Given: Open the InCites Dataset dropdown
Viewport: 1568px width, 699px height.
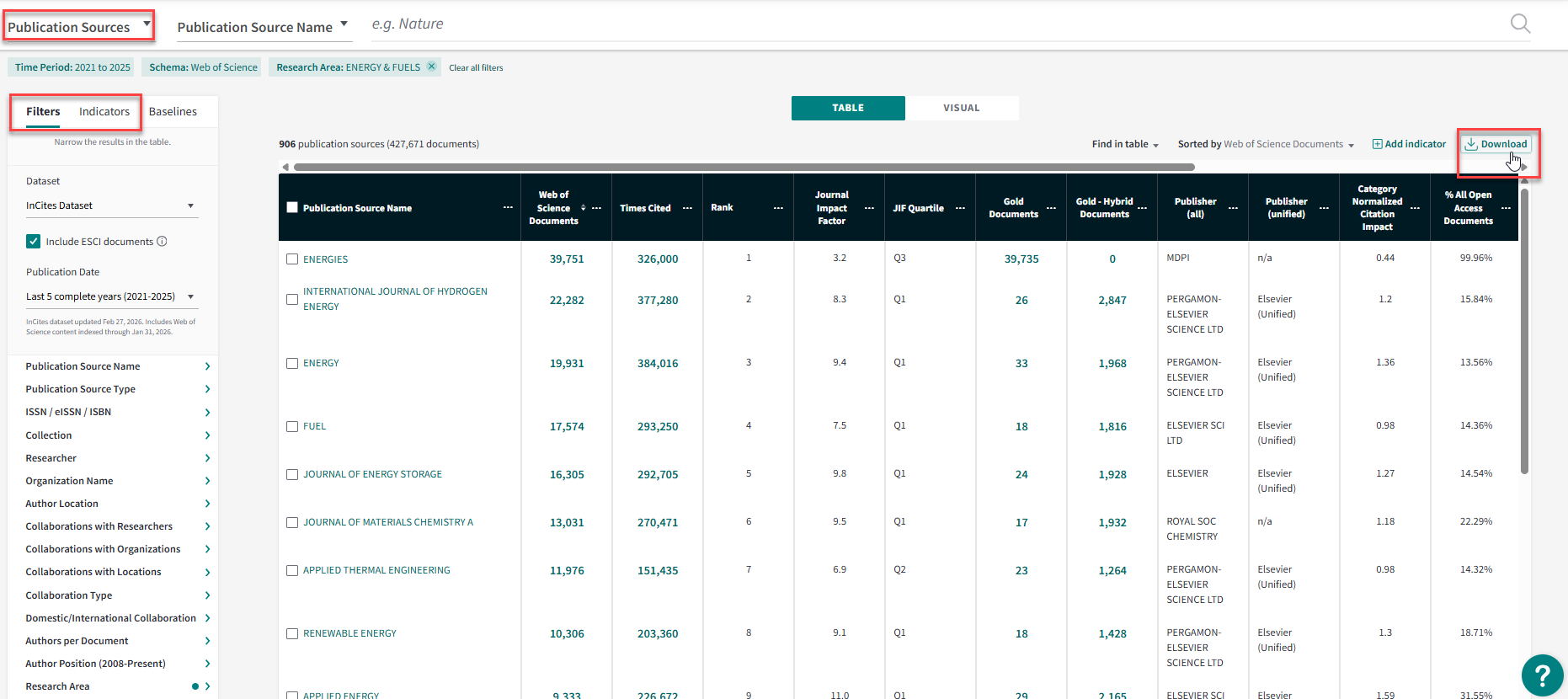Looking at the screenshot, I should tap(111, 205).
